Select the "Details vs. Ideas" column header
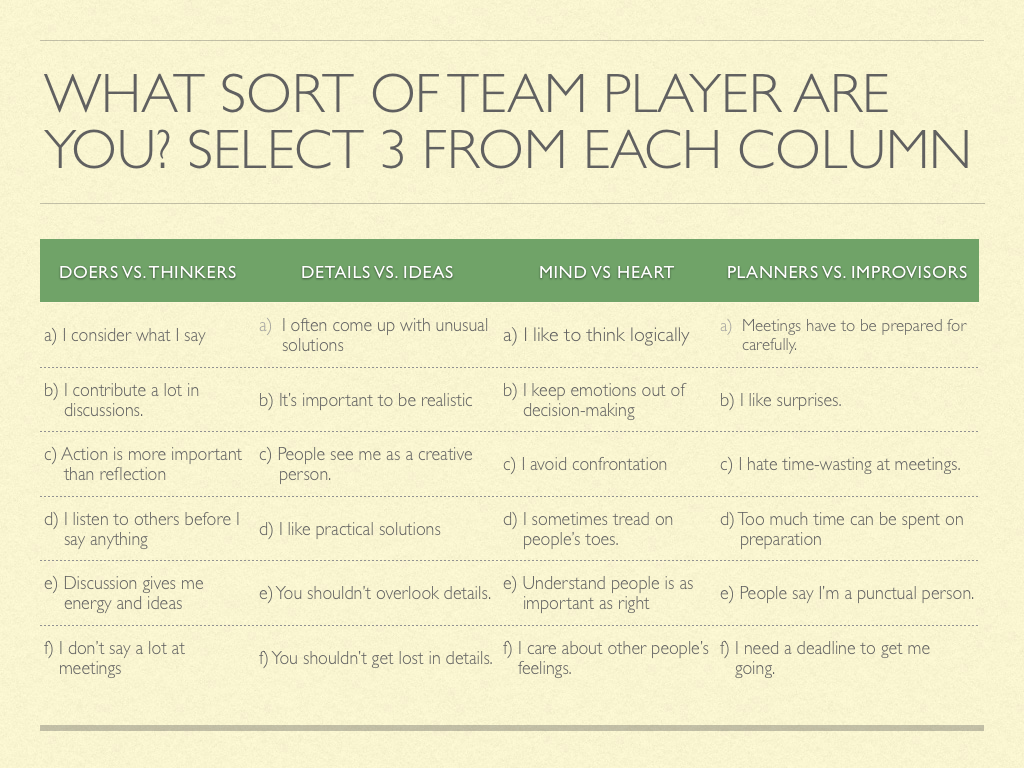Screen dimensions: 1024x768 tap(377, 272)
